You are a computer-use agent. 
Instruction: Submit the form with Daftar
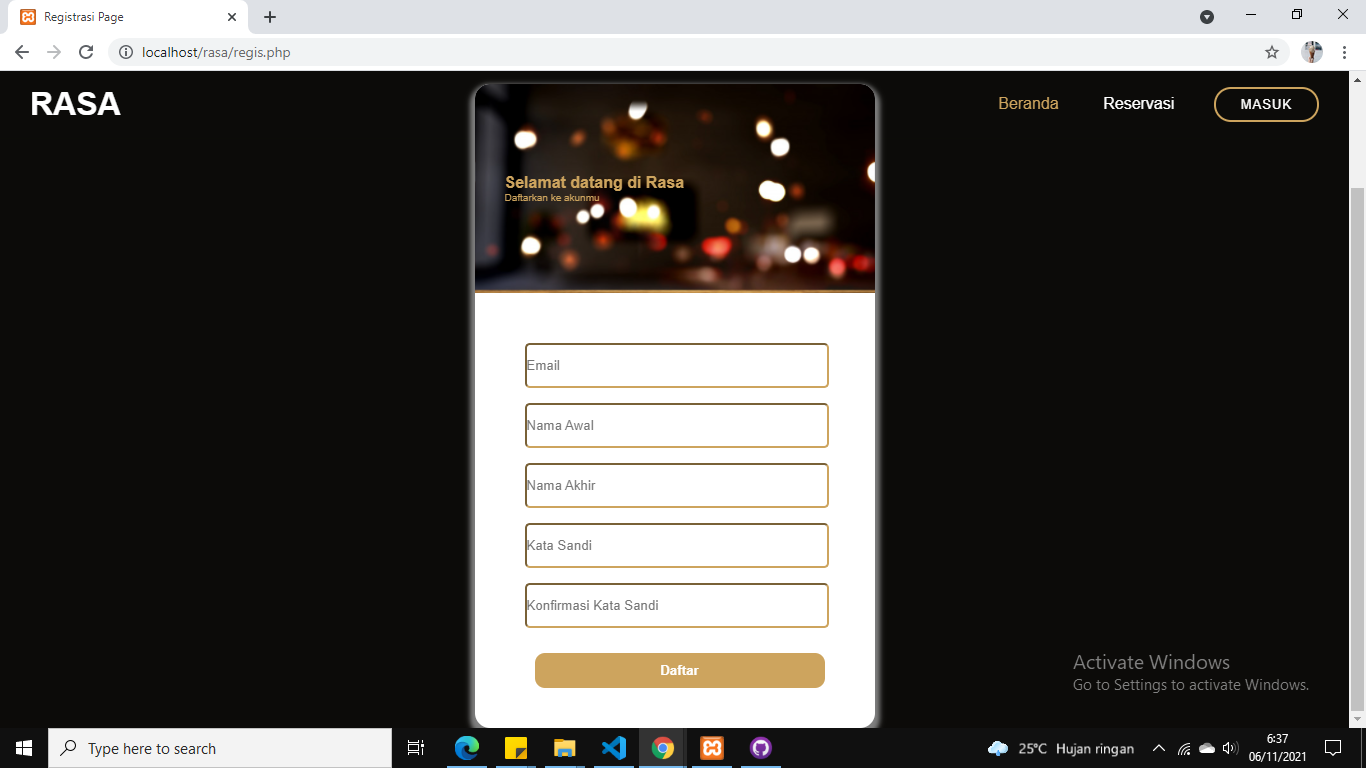[680, 670]
